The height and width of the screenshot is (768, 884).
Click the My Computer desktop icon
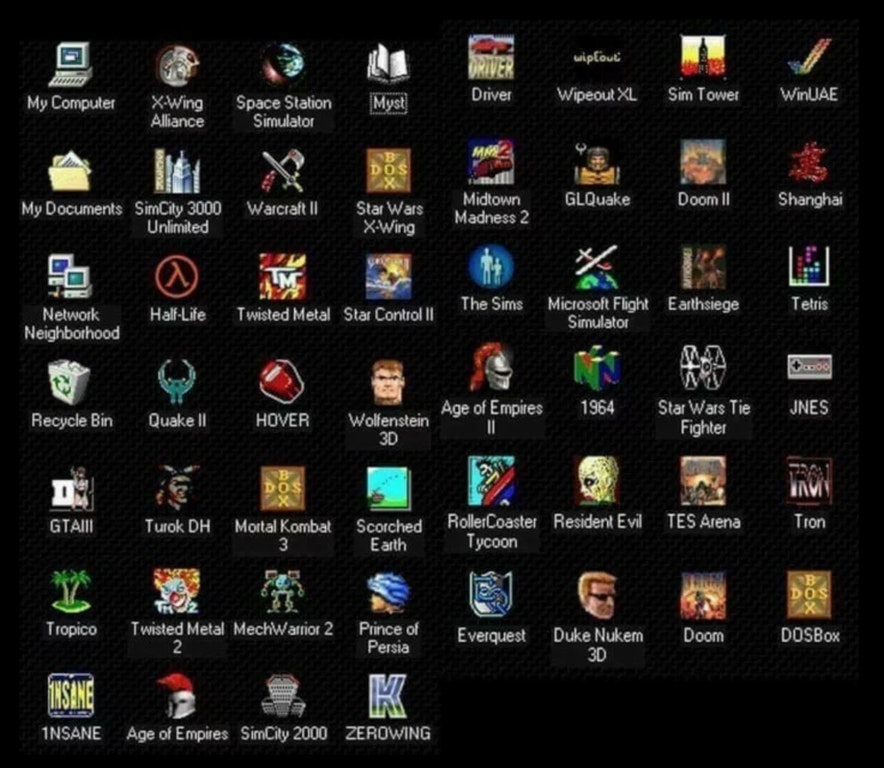[x=70, y=65]
